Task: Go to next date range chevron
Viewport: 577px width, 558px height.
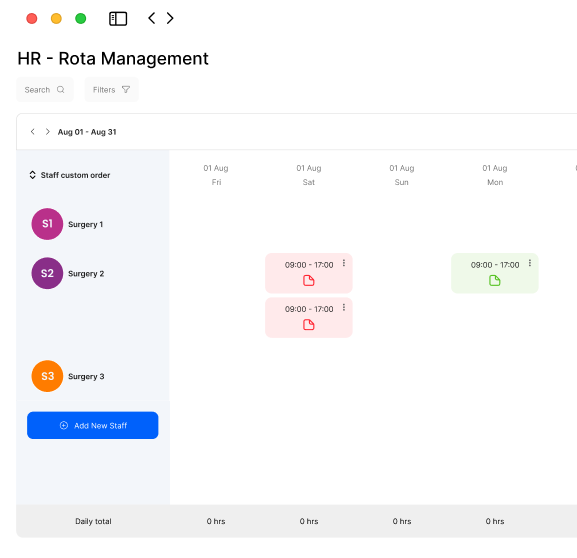Action: click(47, 131)
